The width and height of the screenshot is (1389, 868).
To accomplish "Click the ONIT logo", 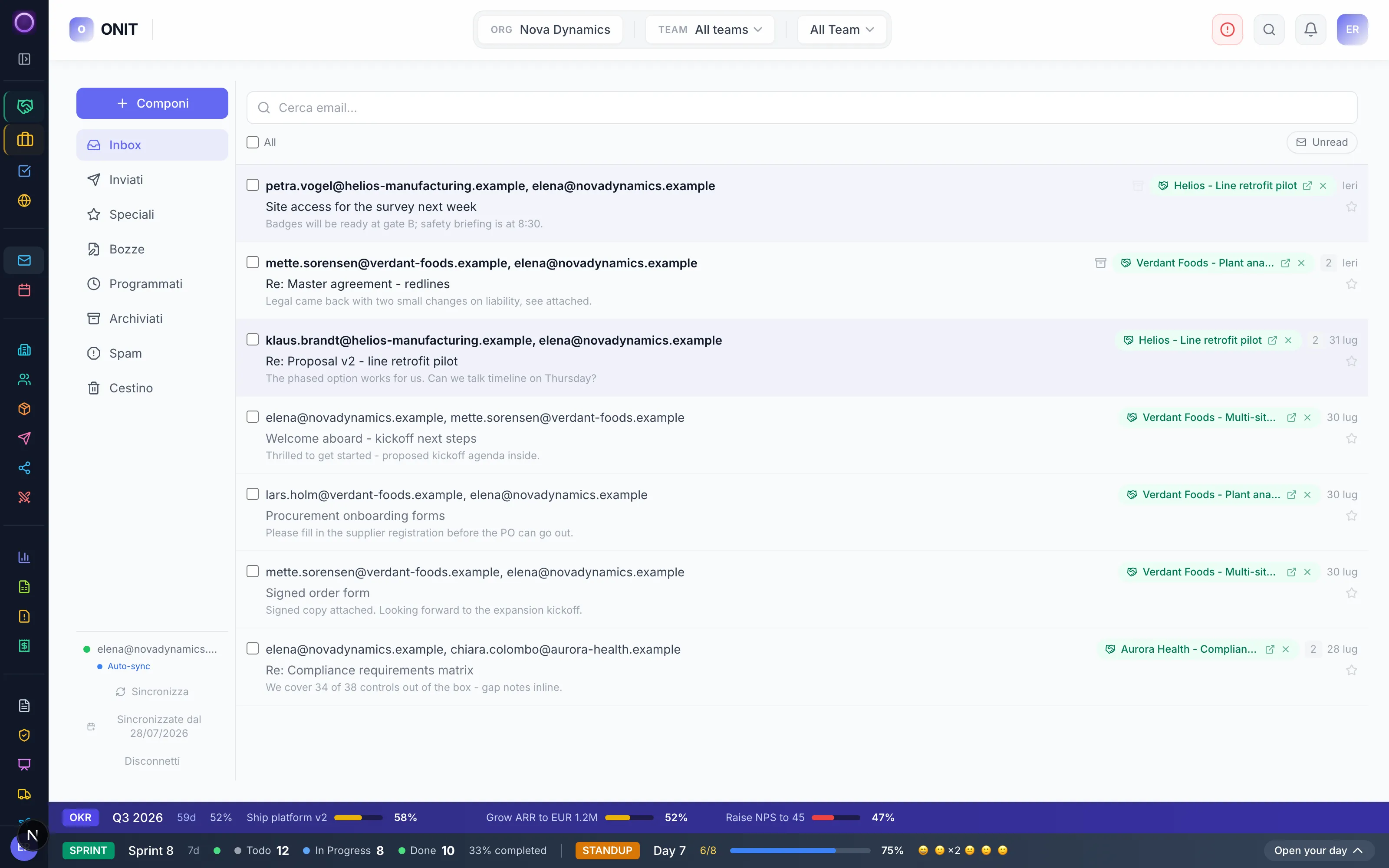I will click(x=104, y=29).
